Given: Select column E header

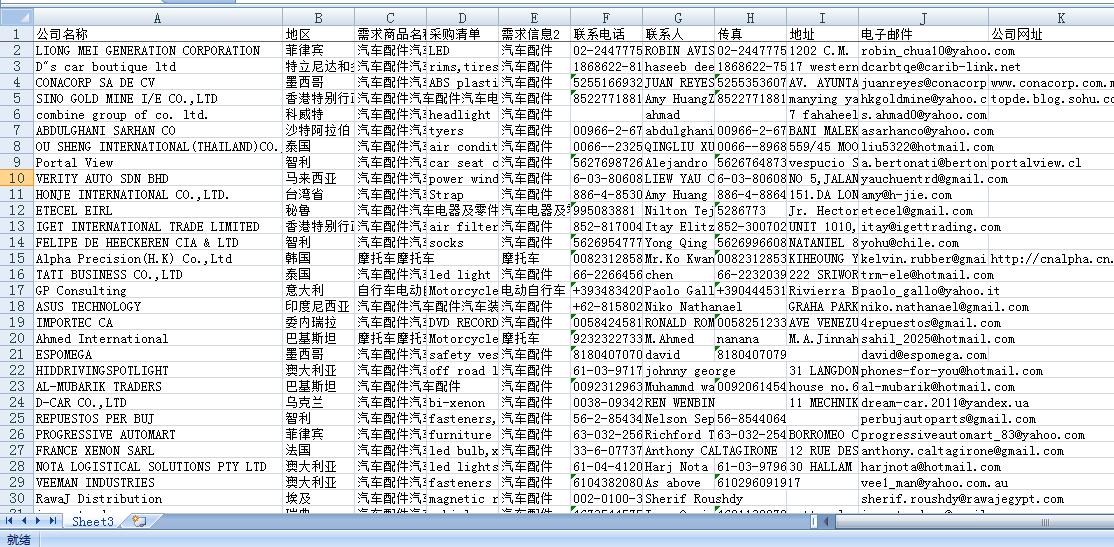Looking at the screenshot, I should [535, 18].
